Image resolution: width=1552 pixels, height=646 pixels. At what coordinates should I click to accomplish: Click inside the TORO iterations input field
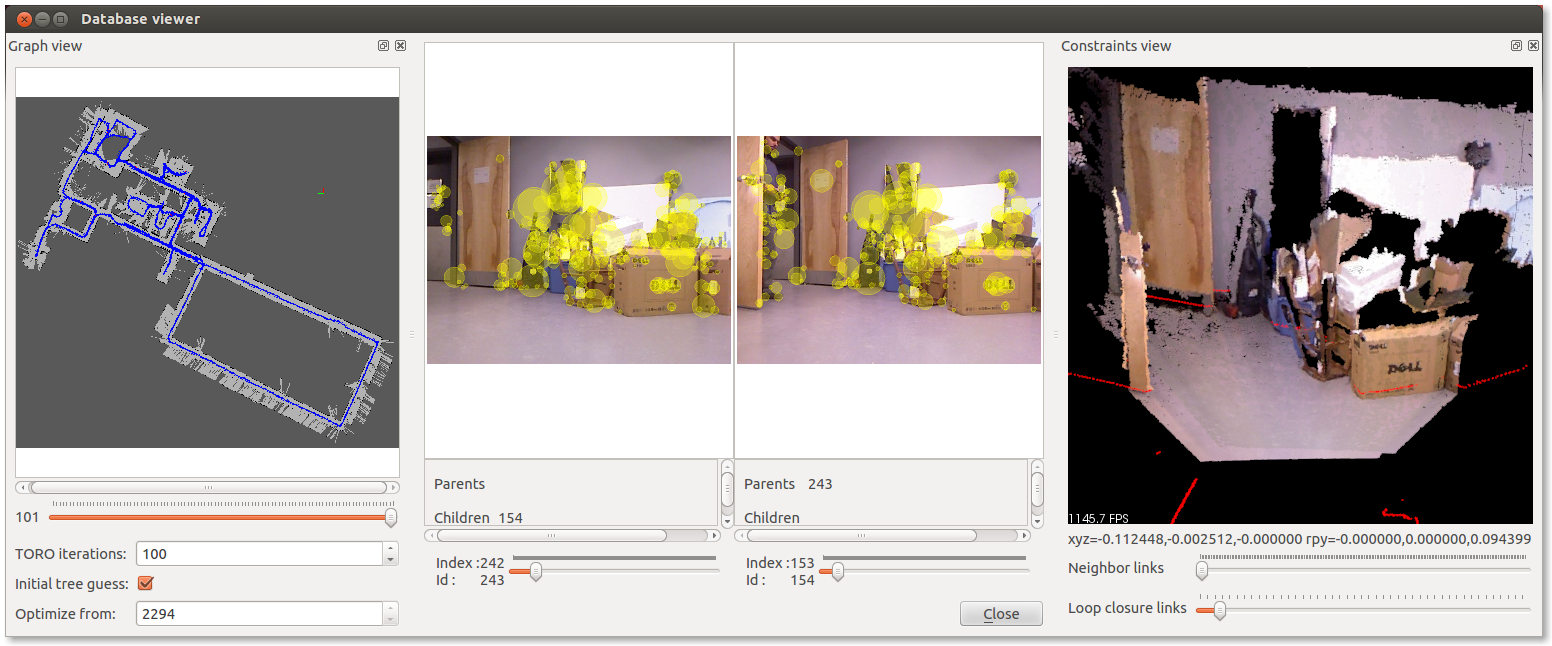(x=260, y=554)
